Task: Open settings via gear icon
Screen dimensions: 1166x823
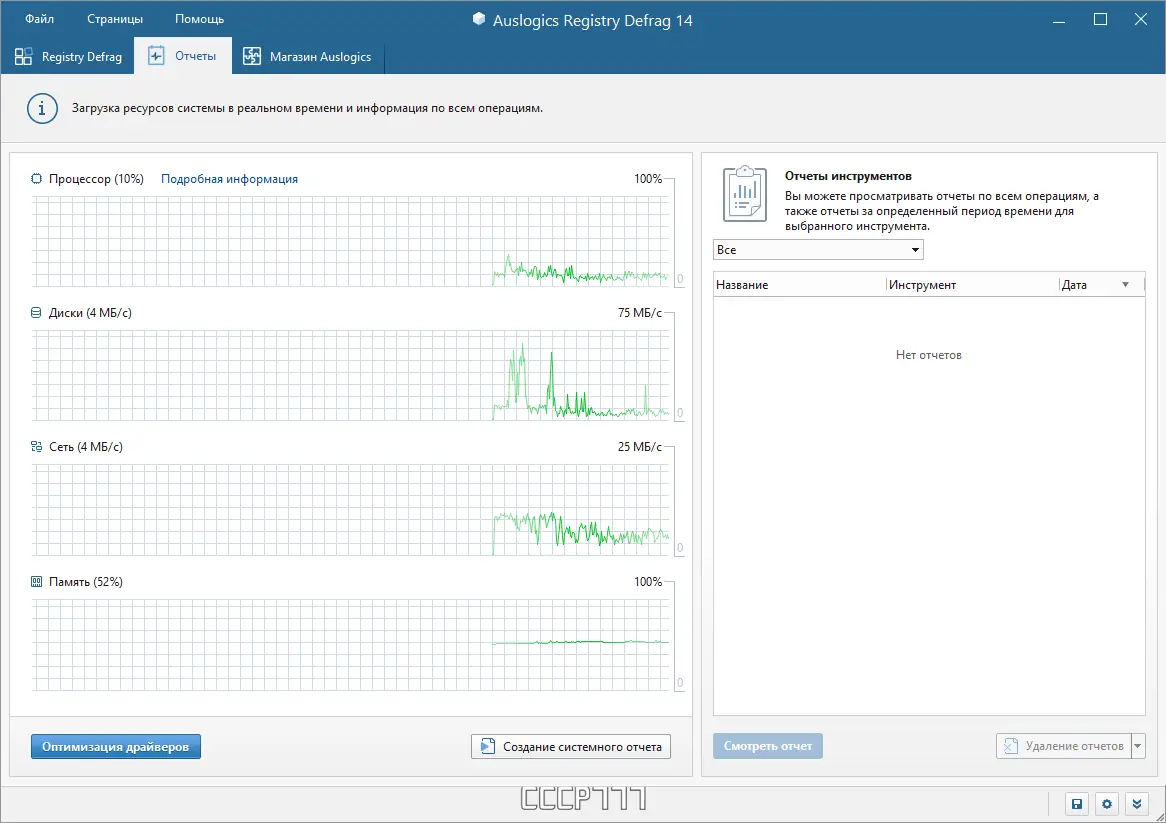Action: (1107, 804)
